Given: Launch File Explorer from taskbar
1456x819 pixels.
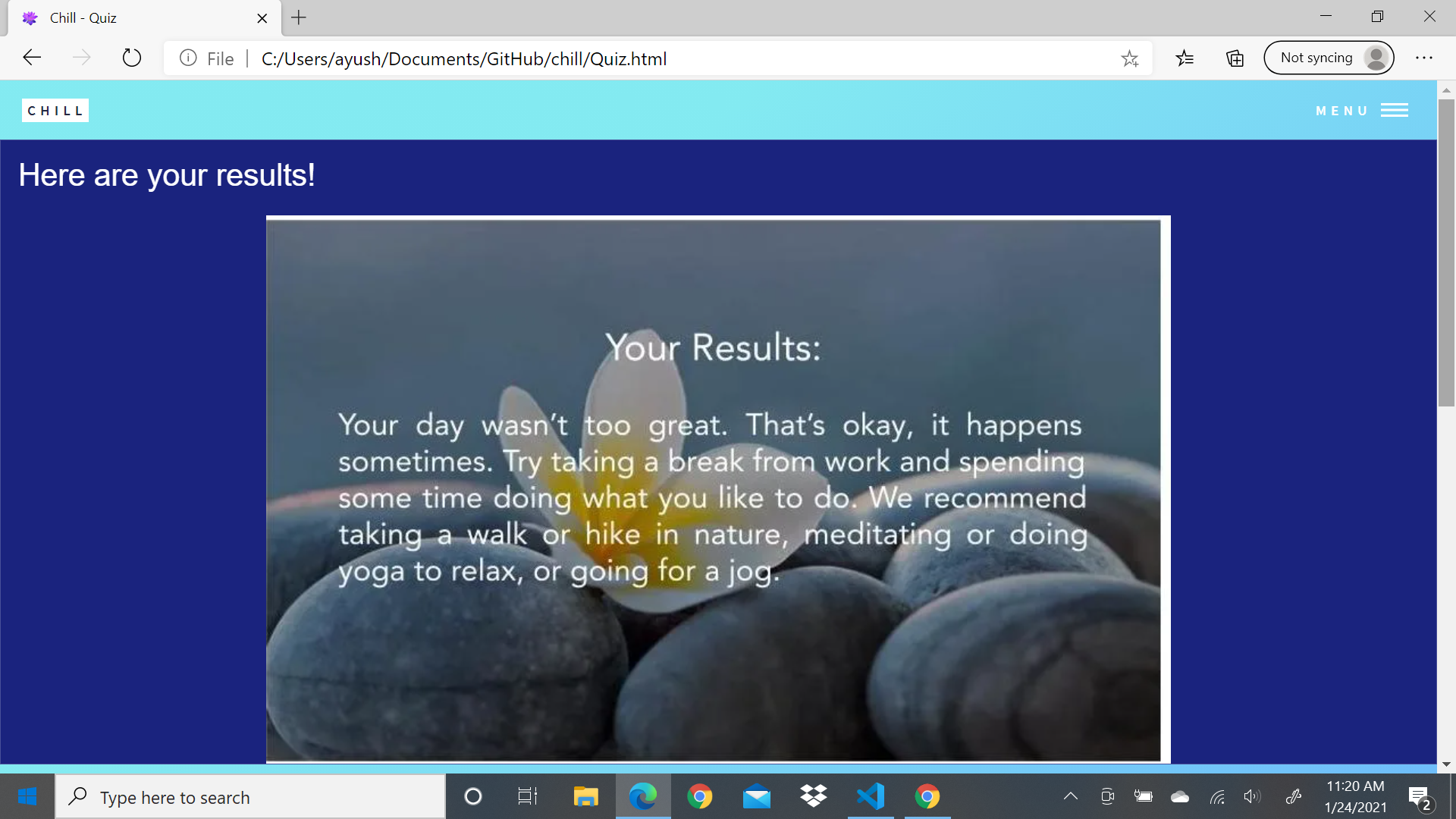Looking at the screenshot, I should click(x=585, y=796).
